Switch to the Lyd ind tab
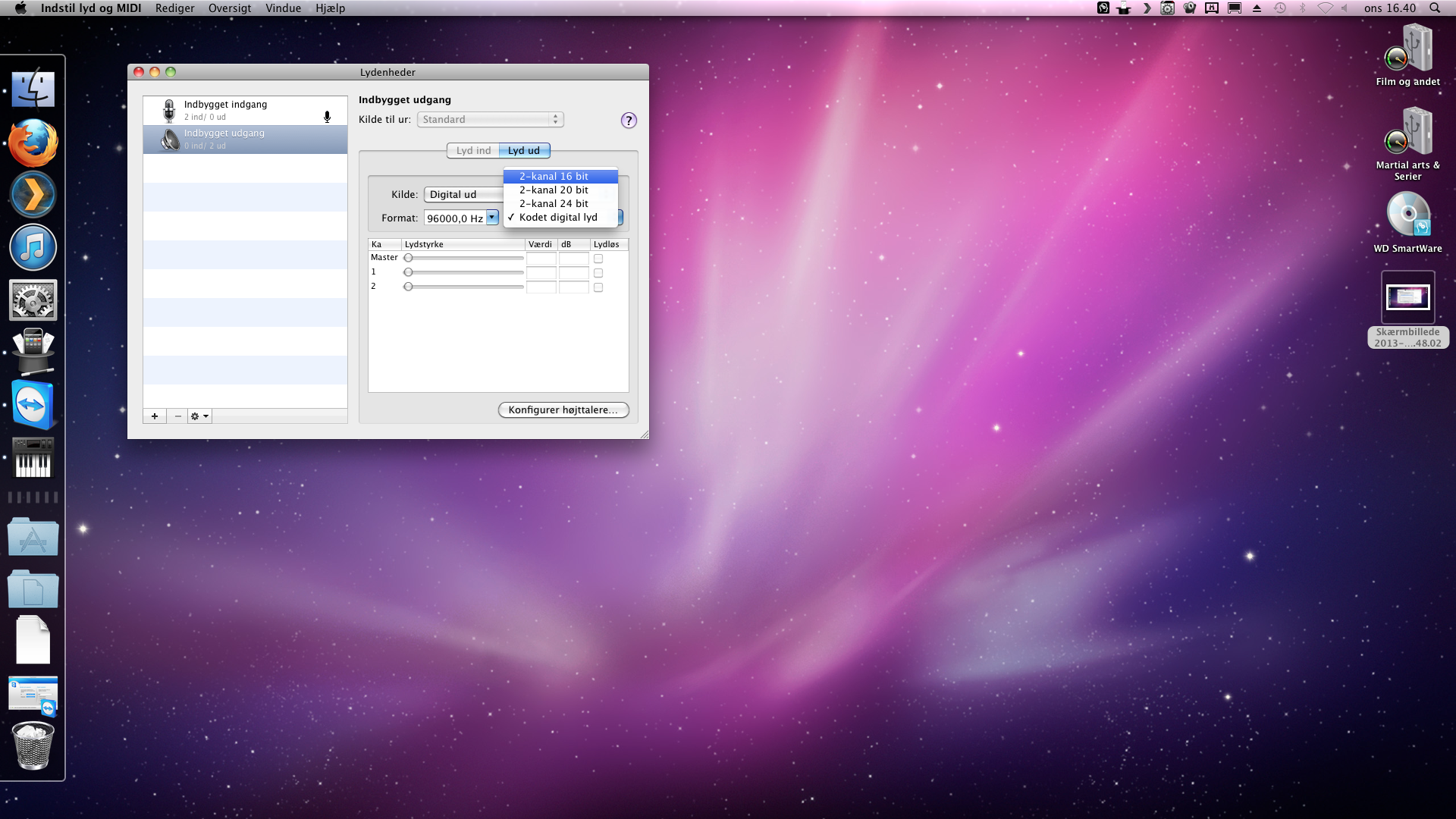 (x=473, y=151)
